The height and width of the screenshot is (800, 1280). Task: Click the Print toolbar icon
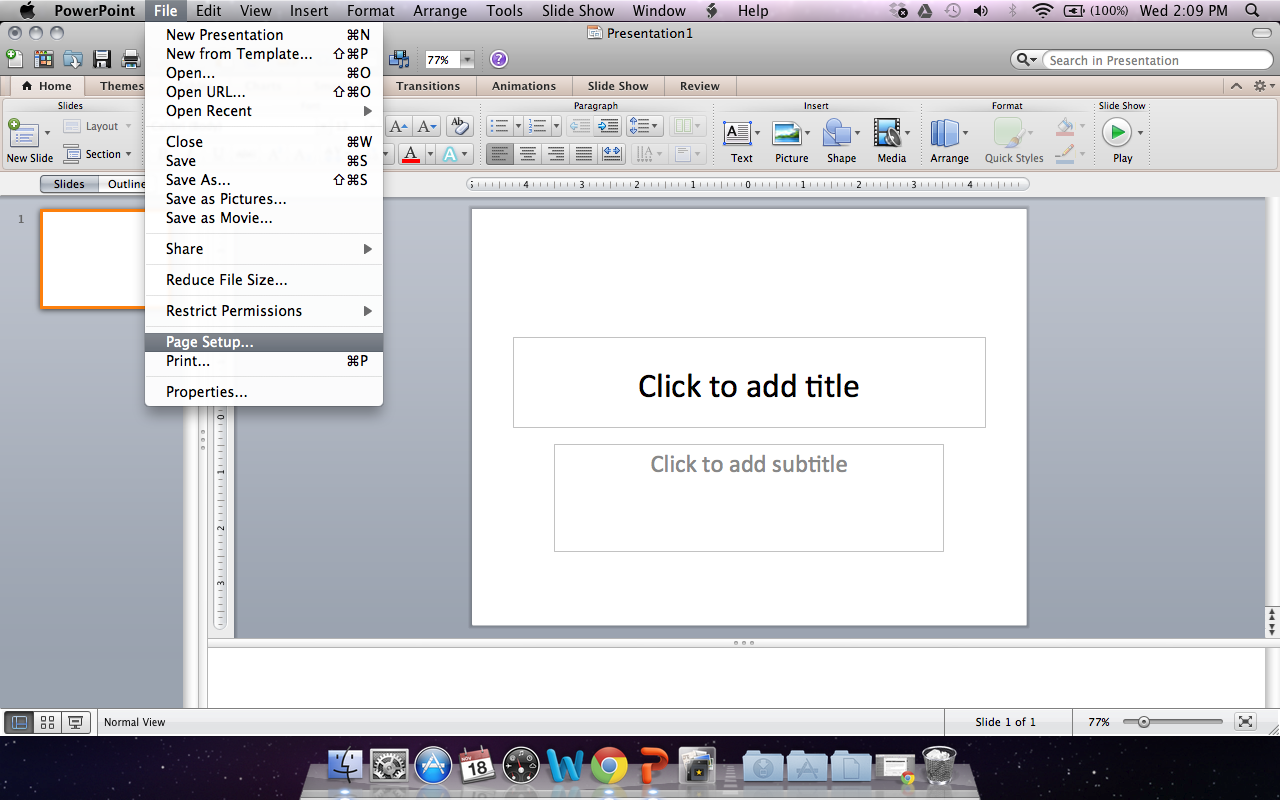[x=131, y=59]
